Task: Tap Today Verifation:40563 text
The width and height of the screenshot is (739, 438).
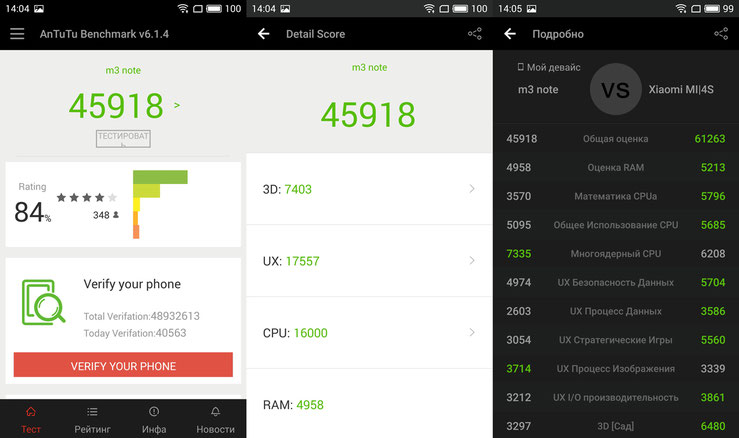Action: coord(135,333)
